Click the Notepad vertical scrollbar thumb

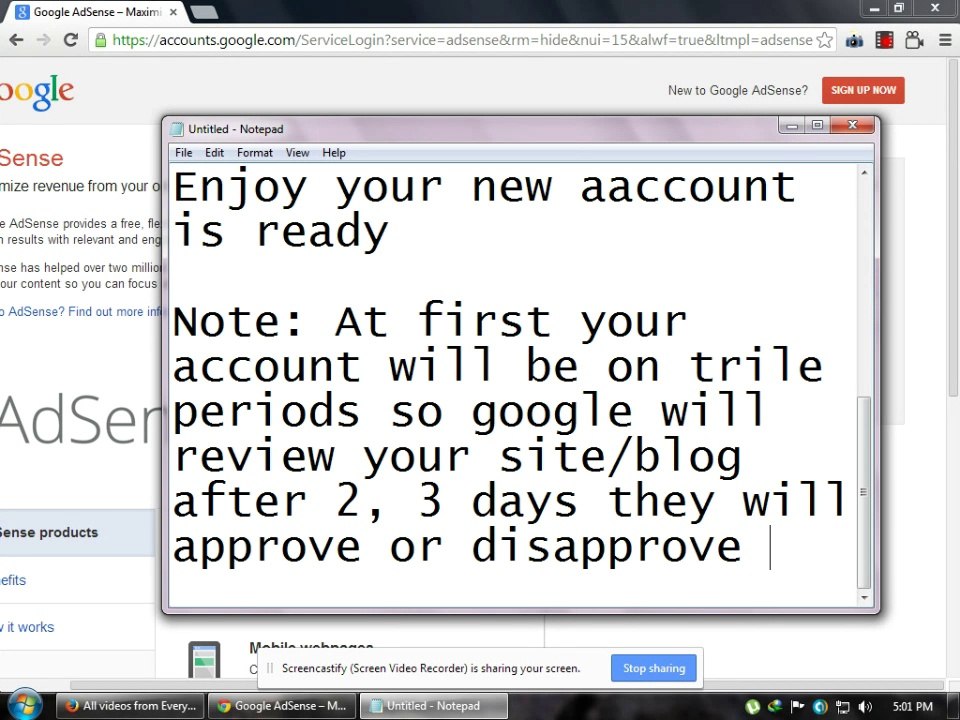[864, 492]
